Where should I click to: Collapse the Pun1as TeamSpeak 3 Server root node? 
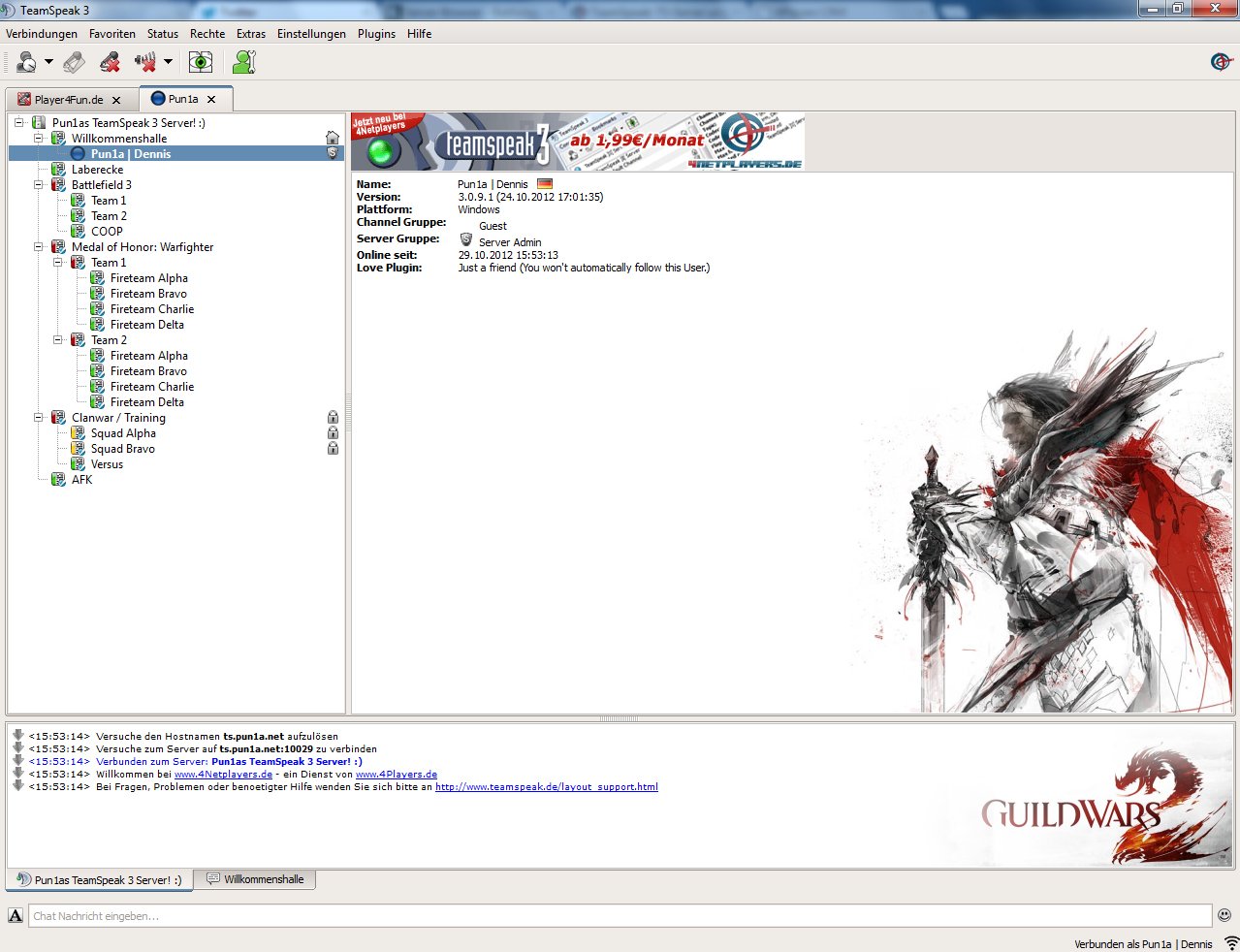[19, 123]
